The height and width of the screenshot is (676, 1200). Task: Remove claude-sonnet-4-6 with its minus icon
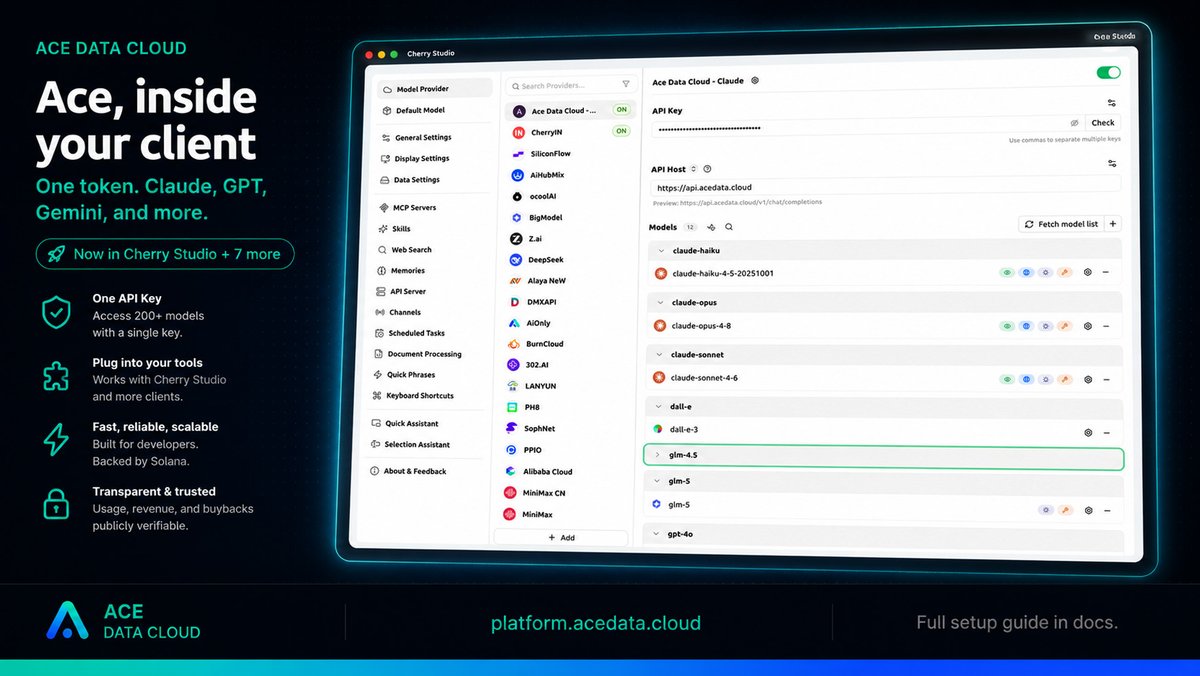point(1106,379)
